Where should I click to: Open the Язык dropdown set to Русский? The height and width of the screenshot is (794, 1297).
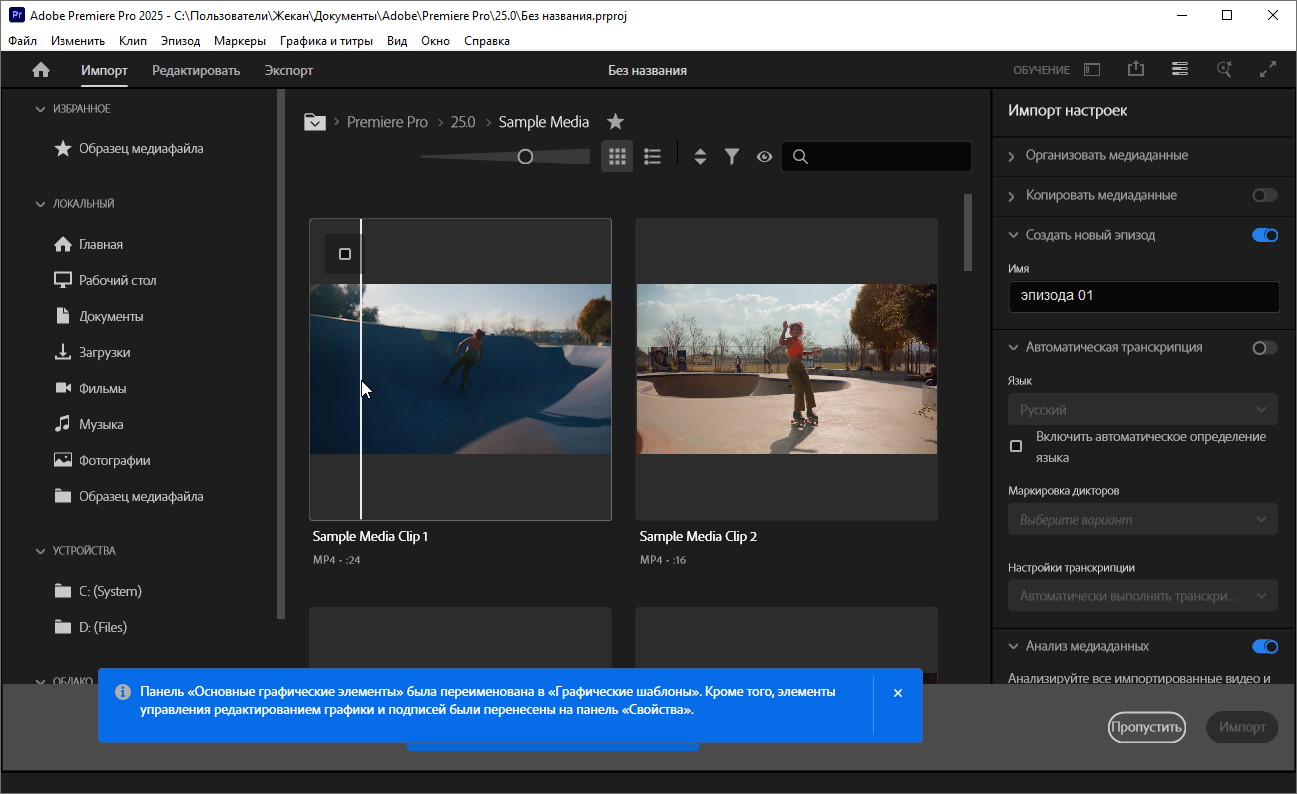[1143, 409]
